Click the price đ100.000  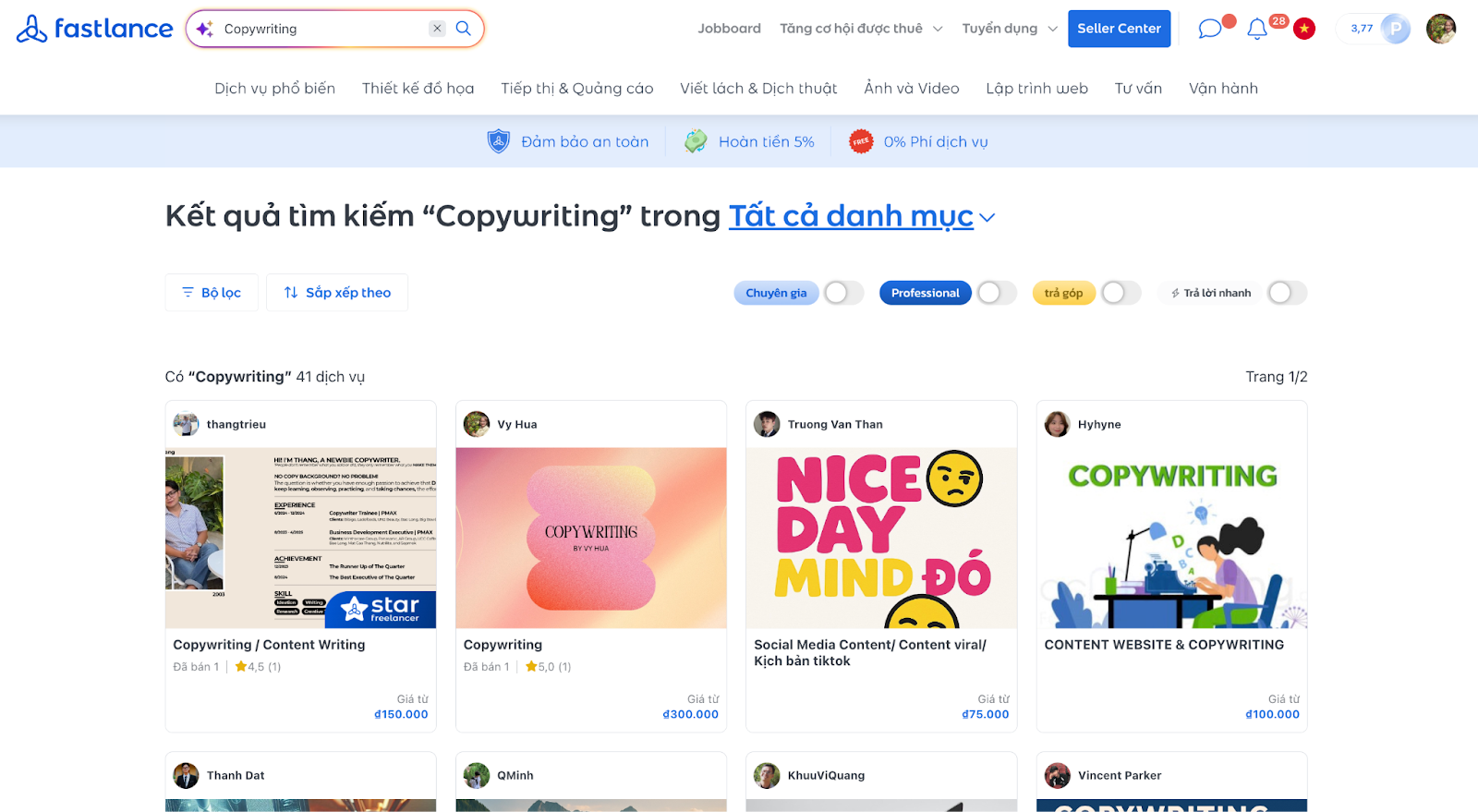1272,714
